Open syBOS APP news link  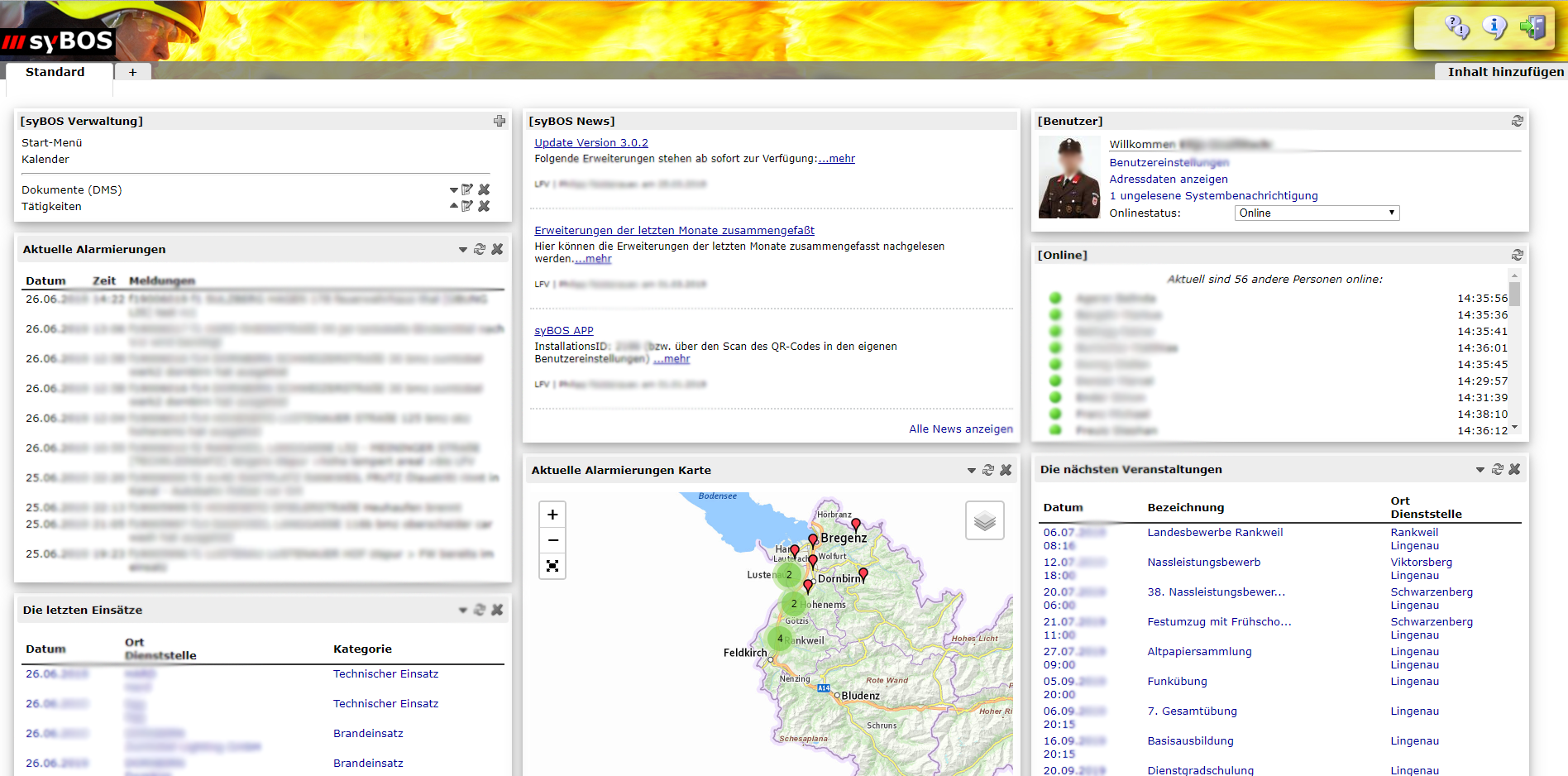(564, 331)
